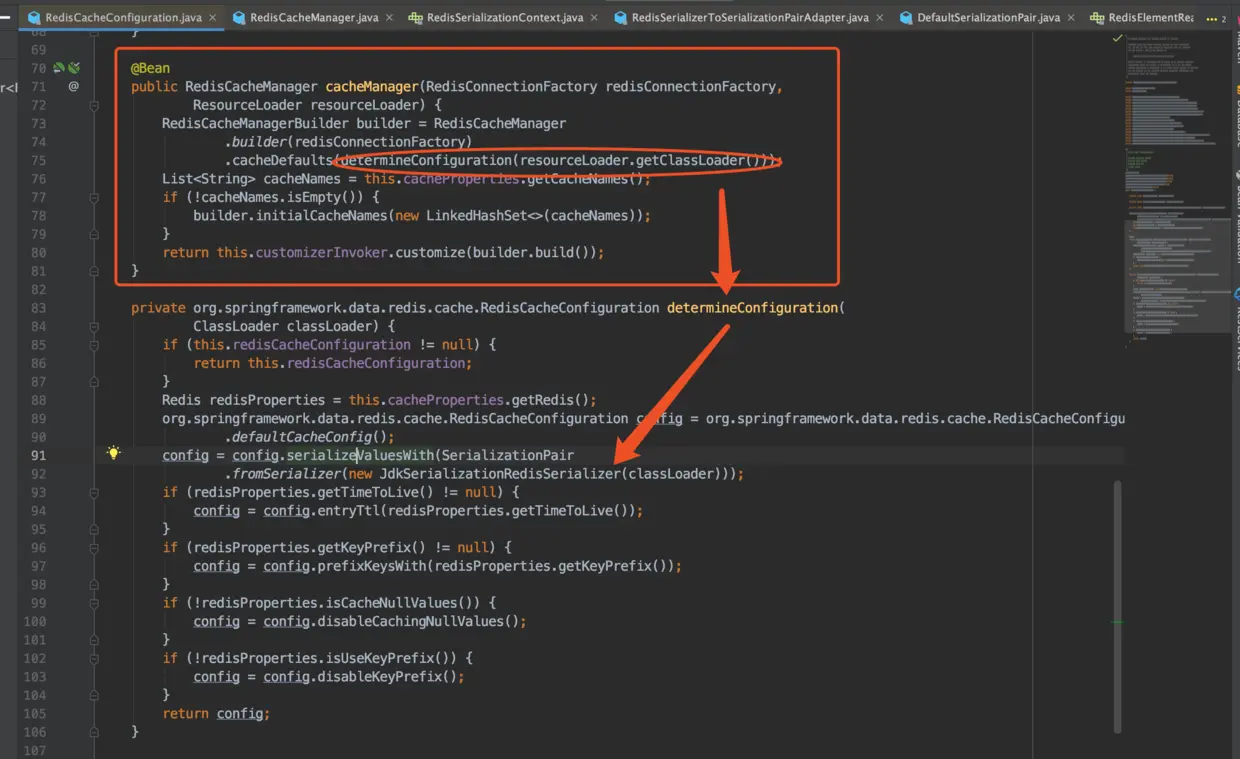The height and width of the screenshot is (759, 1240).
Task: Open RedisSerializationContext.java tab
Action: [x=505, y=18]
